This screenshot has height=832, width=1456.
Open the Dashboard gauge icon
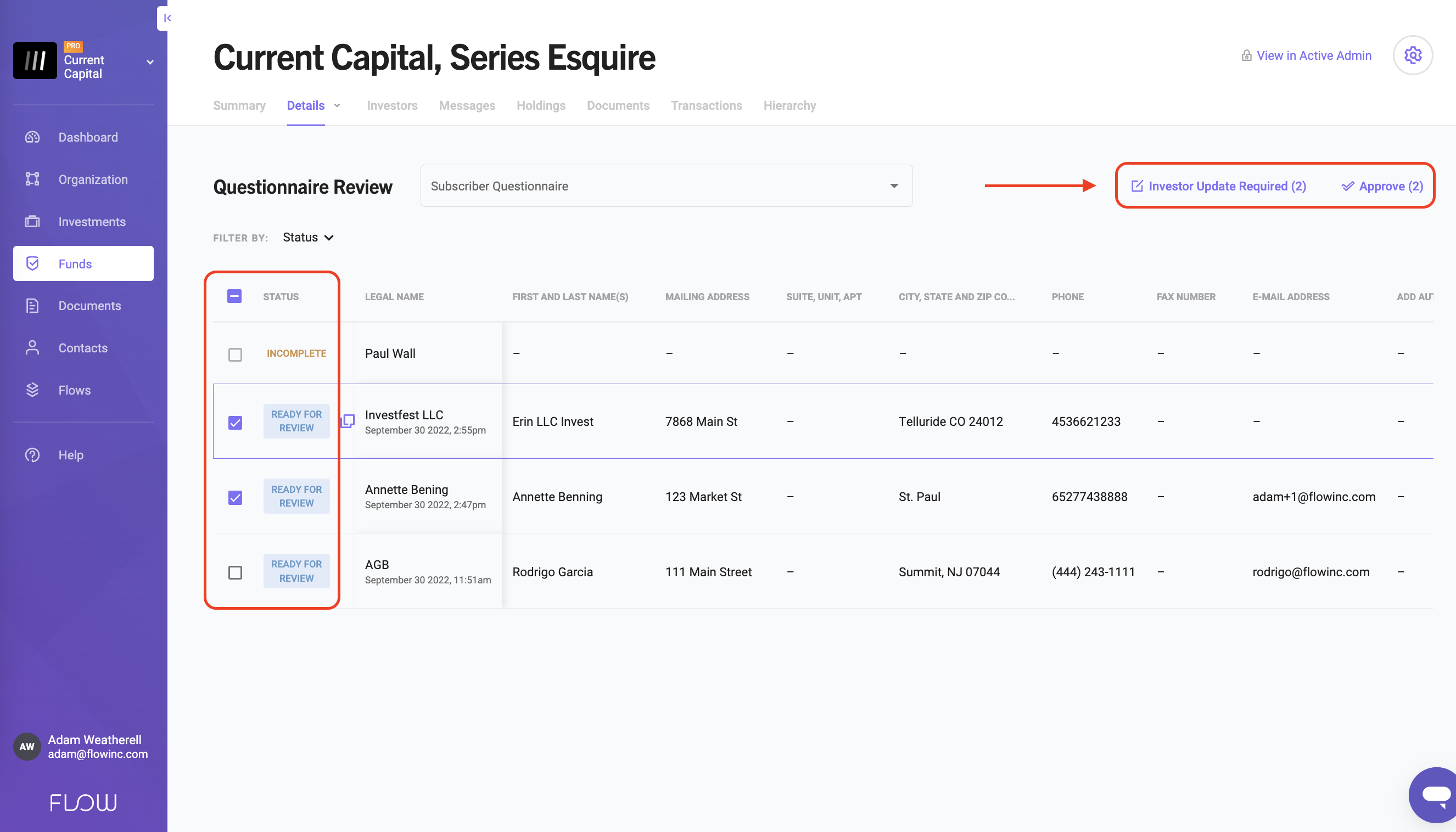[x=32, y=137]
